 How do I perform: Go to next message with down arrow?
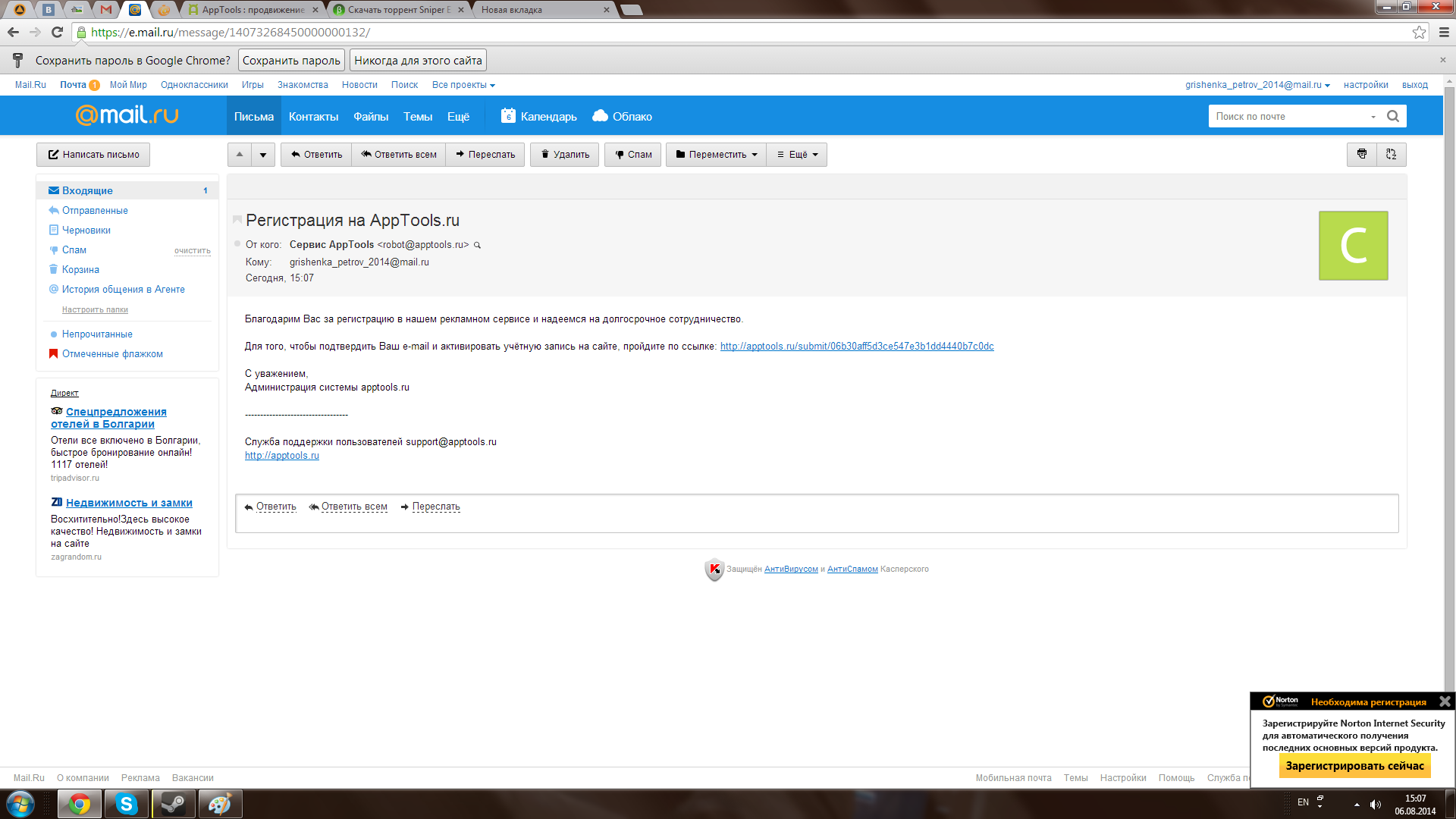coord(263,154)
